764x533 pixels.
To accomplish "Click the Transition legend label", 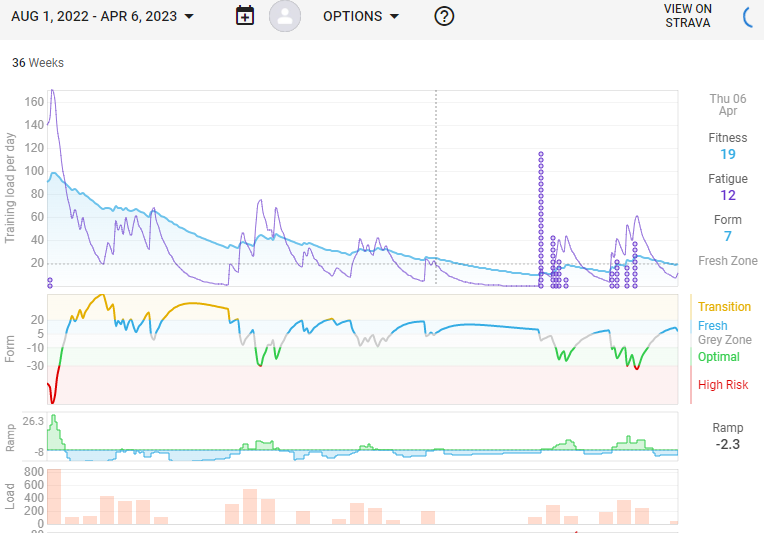I will click(724, 306).
